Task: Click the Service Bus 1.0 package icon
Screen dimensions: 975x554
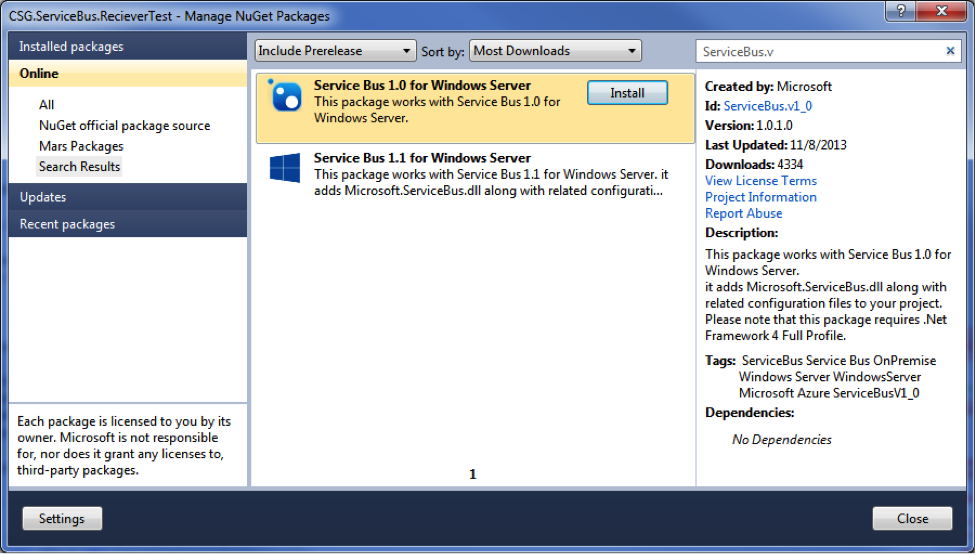Action: [285, 96]
